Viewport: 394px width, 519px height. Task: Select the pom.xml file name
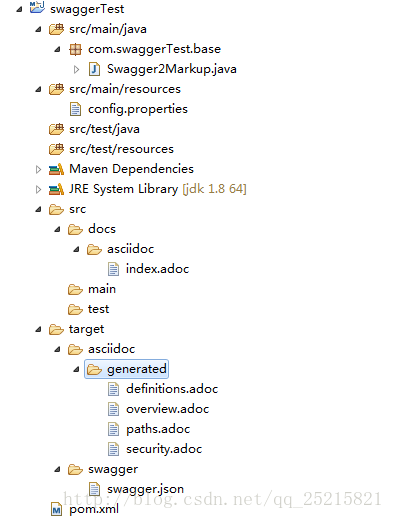(x=94, y=509)
